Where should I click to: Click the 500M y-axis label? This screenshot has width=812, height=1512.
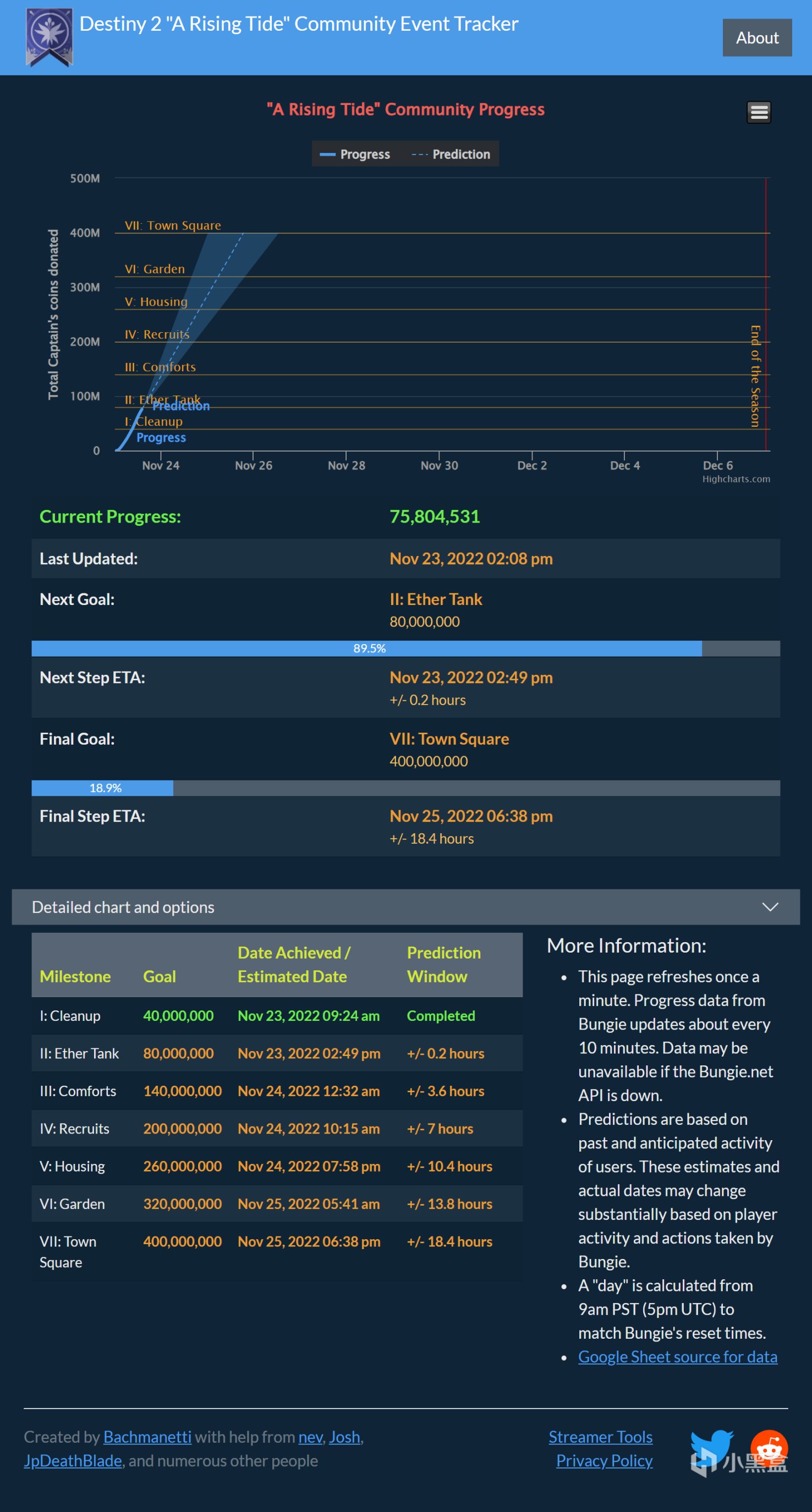point(85,178)
